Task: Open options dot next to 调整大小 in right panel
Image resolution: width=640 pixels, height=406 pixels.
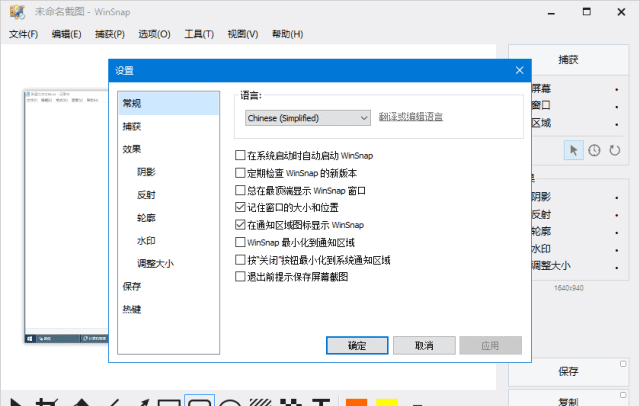Action: [617, 268]
